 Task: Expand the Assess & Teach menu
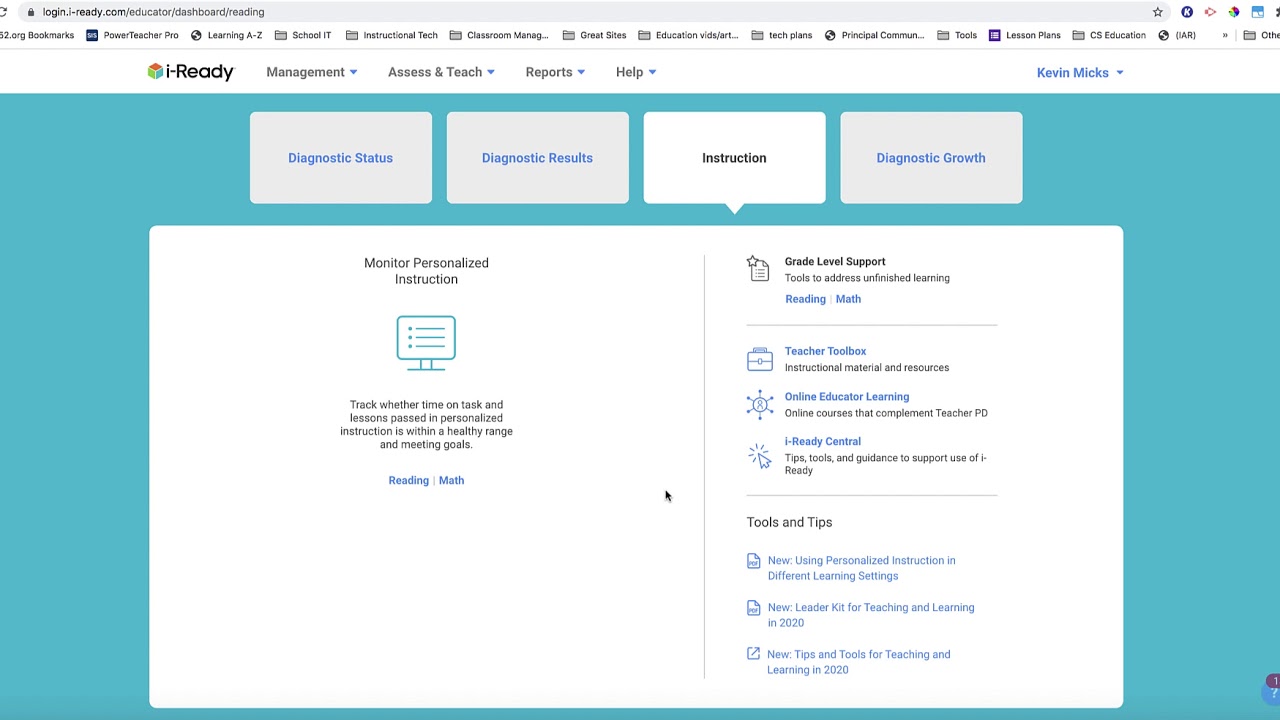(x=441, y=72)
